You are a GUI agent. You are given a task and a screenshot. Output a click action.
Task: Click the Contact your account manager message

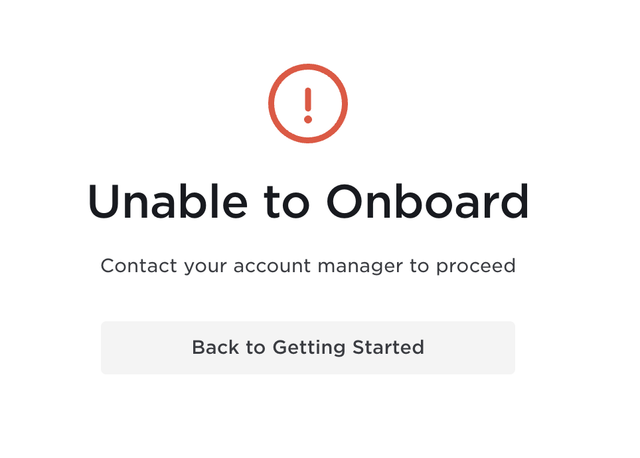[x=308, y=266]
